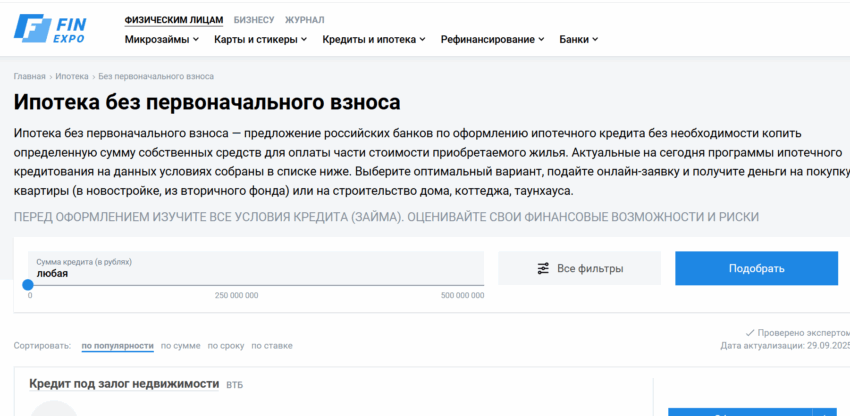Viewport: 850px width, 416px height.
Task: Go to the Журнал section
Action: tap(304, 20)
